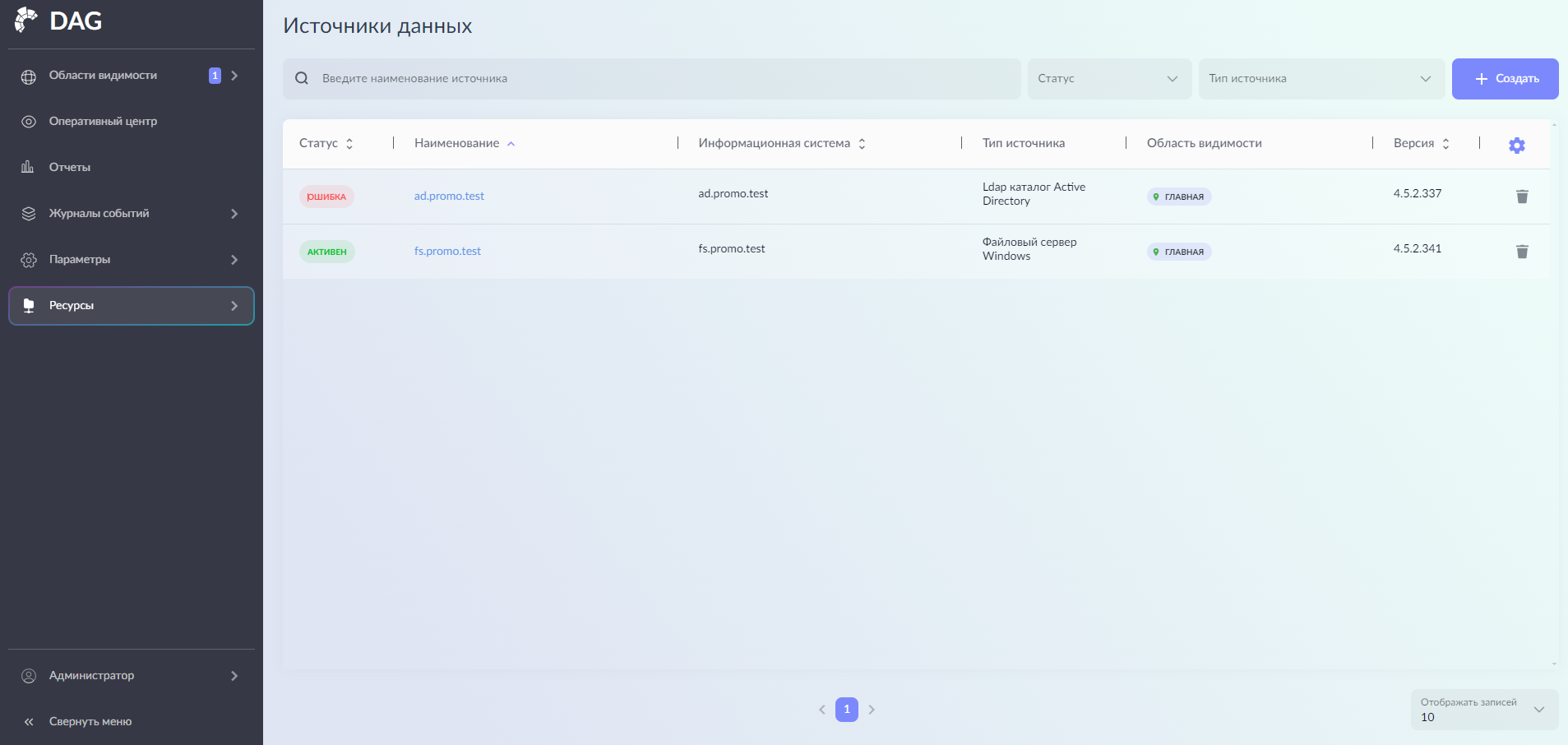Click the Администратор profile label

[x=91, y=676]
